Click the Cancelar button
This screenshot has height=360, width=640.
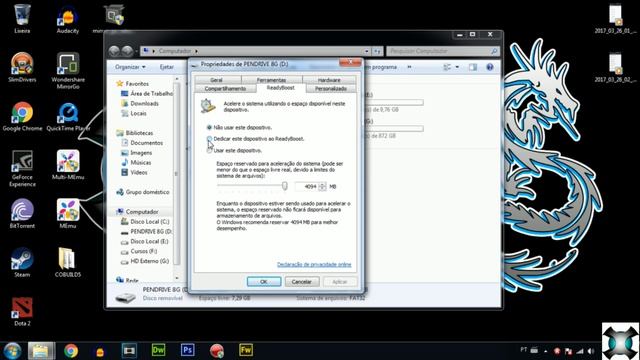pos(302,282)
